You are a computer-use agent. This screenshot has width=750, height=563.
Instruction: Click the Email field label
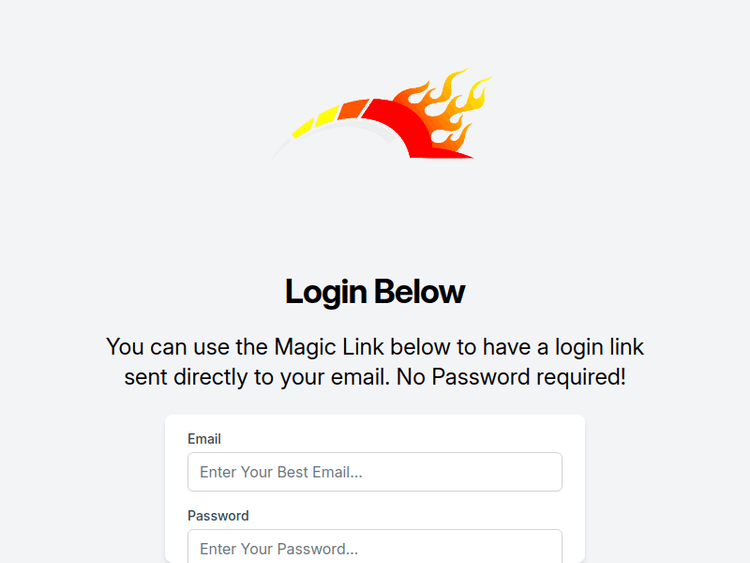[204, 439]
